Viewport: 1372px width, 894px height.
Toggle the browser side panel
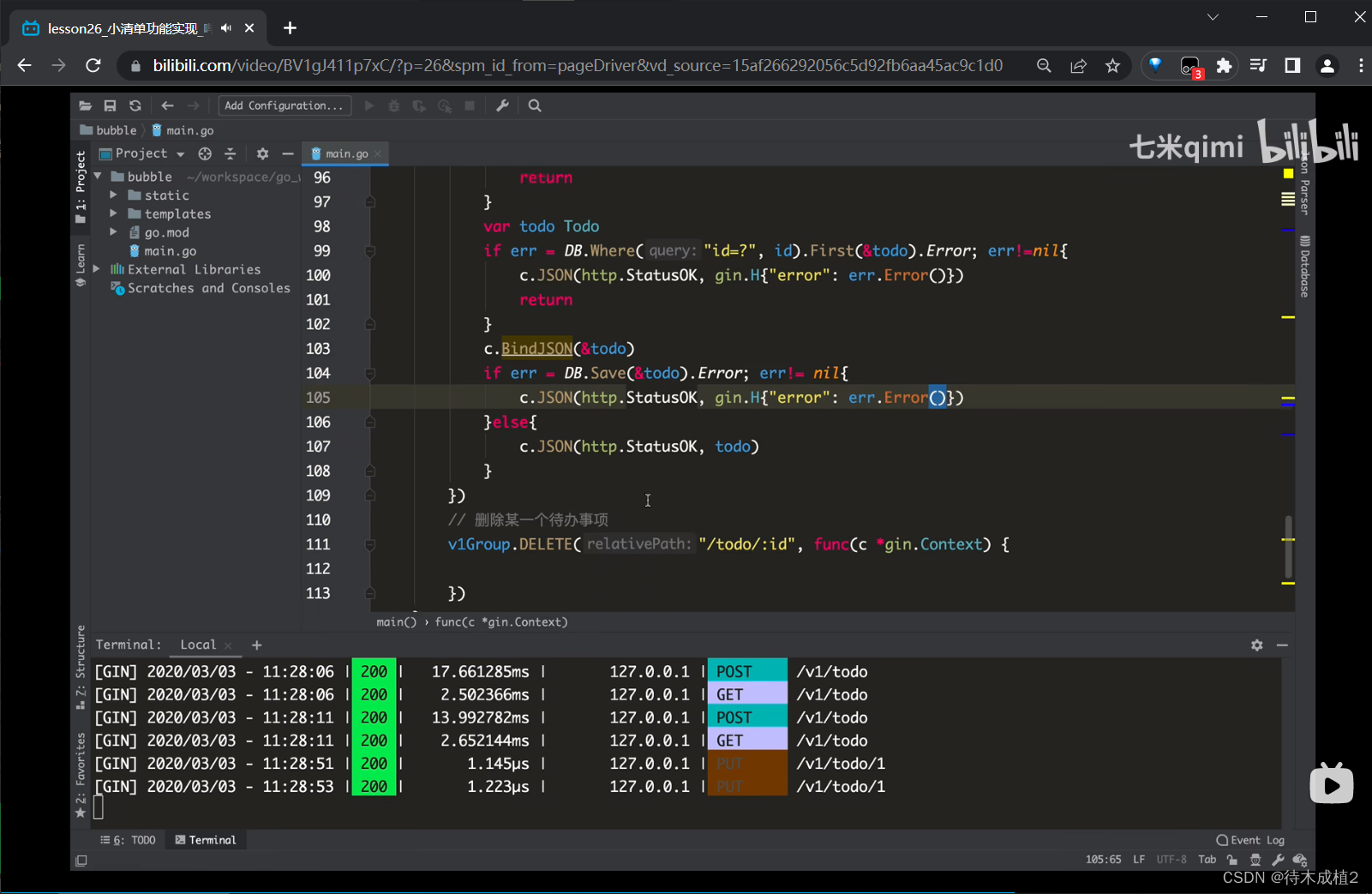click(x=1292, y=66)
